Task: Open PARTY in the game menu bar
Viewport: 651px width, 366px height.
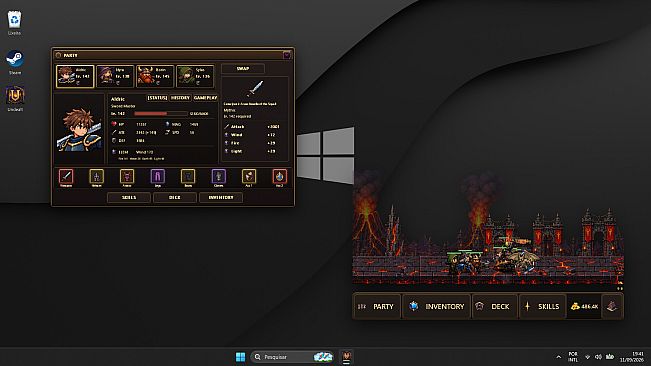Action: coord(377,306)
